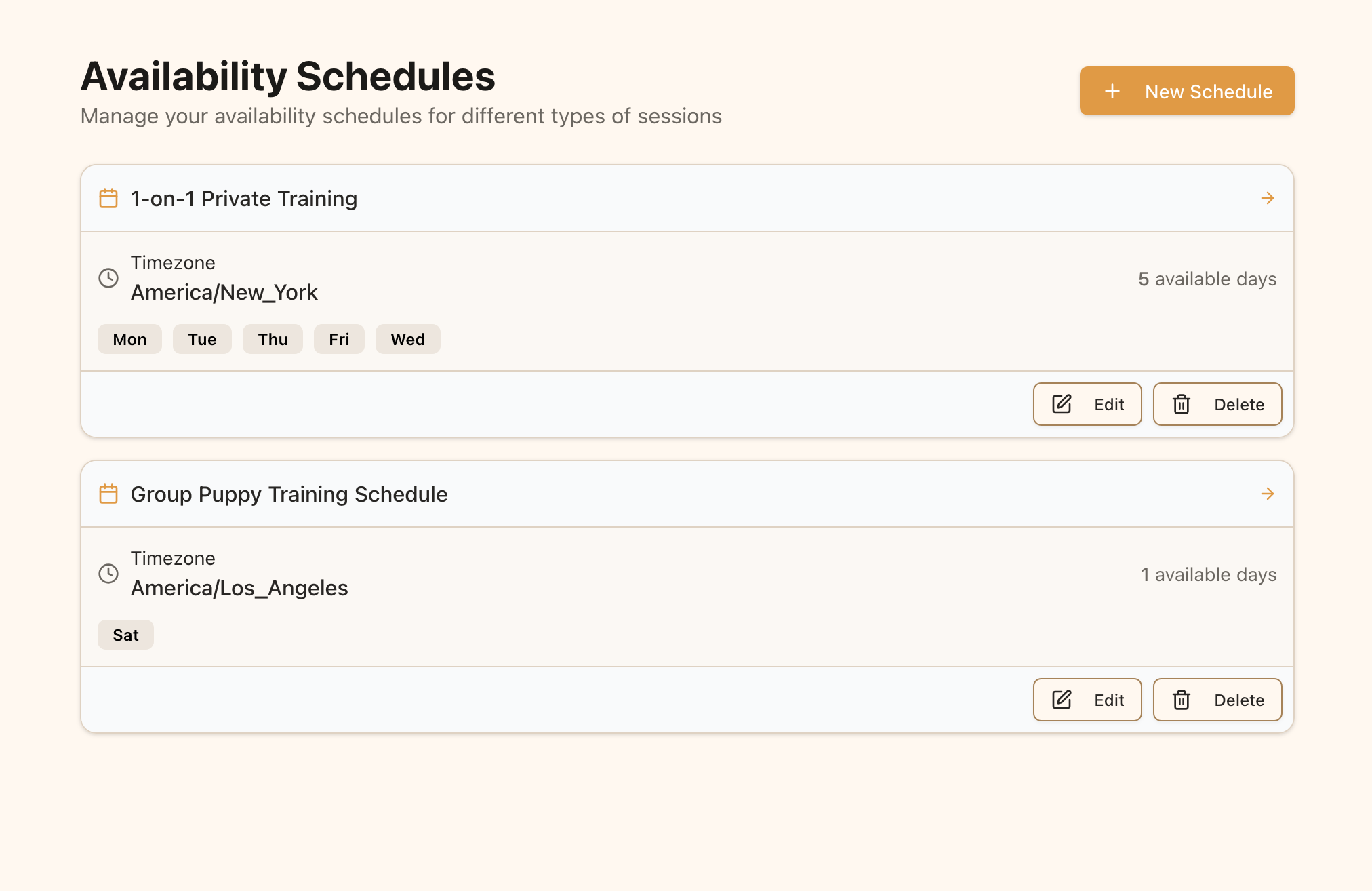Toggle the Wed availability chip
This screenshot has height=891, width=1372.
(407, 339)
